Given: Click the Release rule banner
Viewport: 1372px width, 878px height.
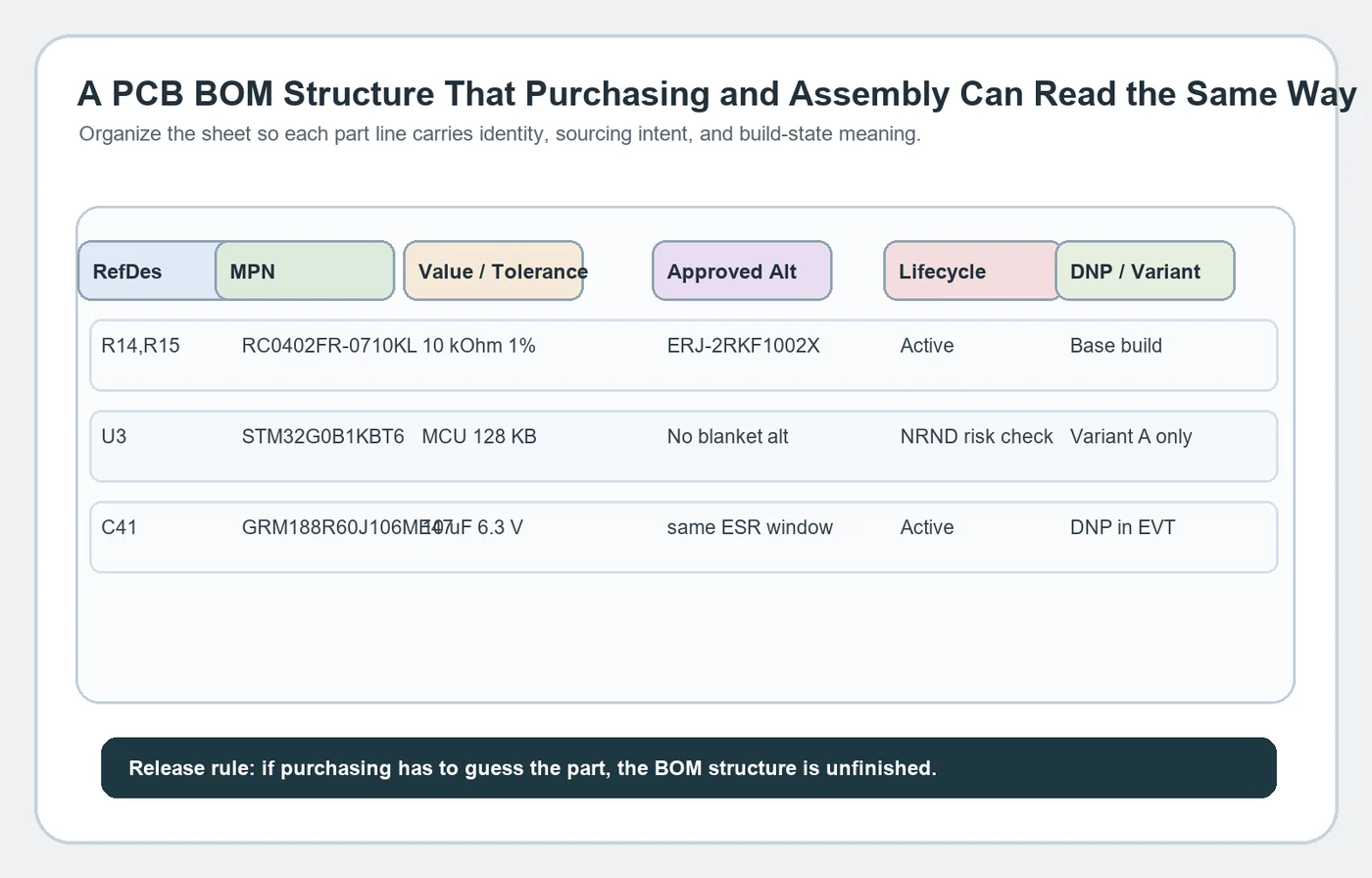Looking at the screenshot, I should 689,768.
